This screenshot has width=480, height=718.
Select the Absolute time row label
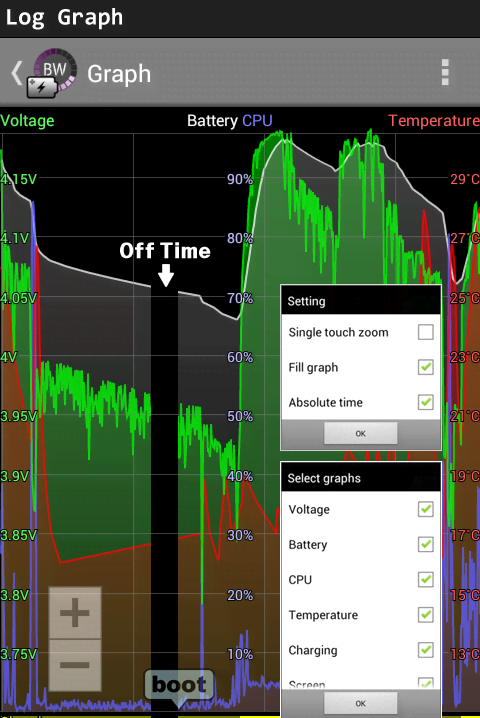click(326, 403)
